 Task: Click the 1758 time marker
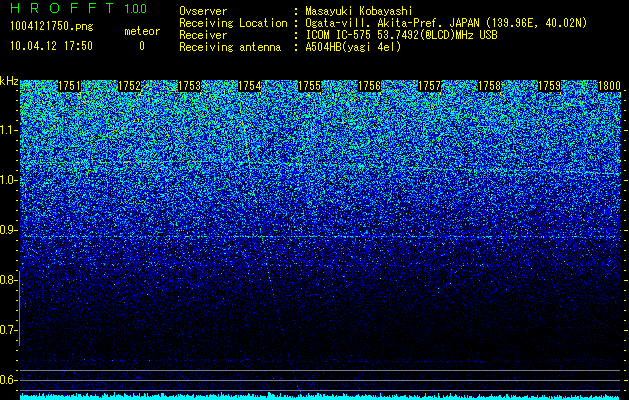(x=490, y=86)
